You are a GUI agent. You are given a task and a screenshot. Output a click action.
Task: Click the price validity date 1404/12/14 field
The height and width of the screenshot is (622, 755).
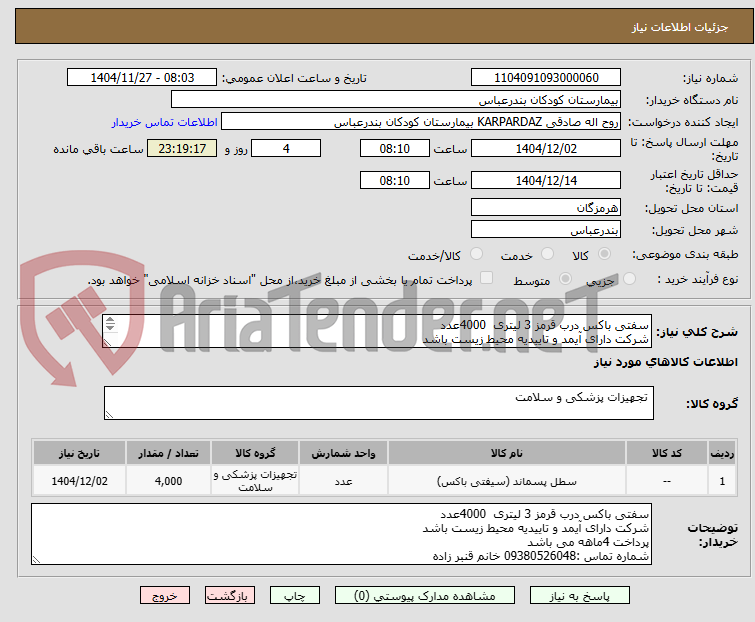[546, 180]
